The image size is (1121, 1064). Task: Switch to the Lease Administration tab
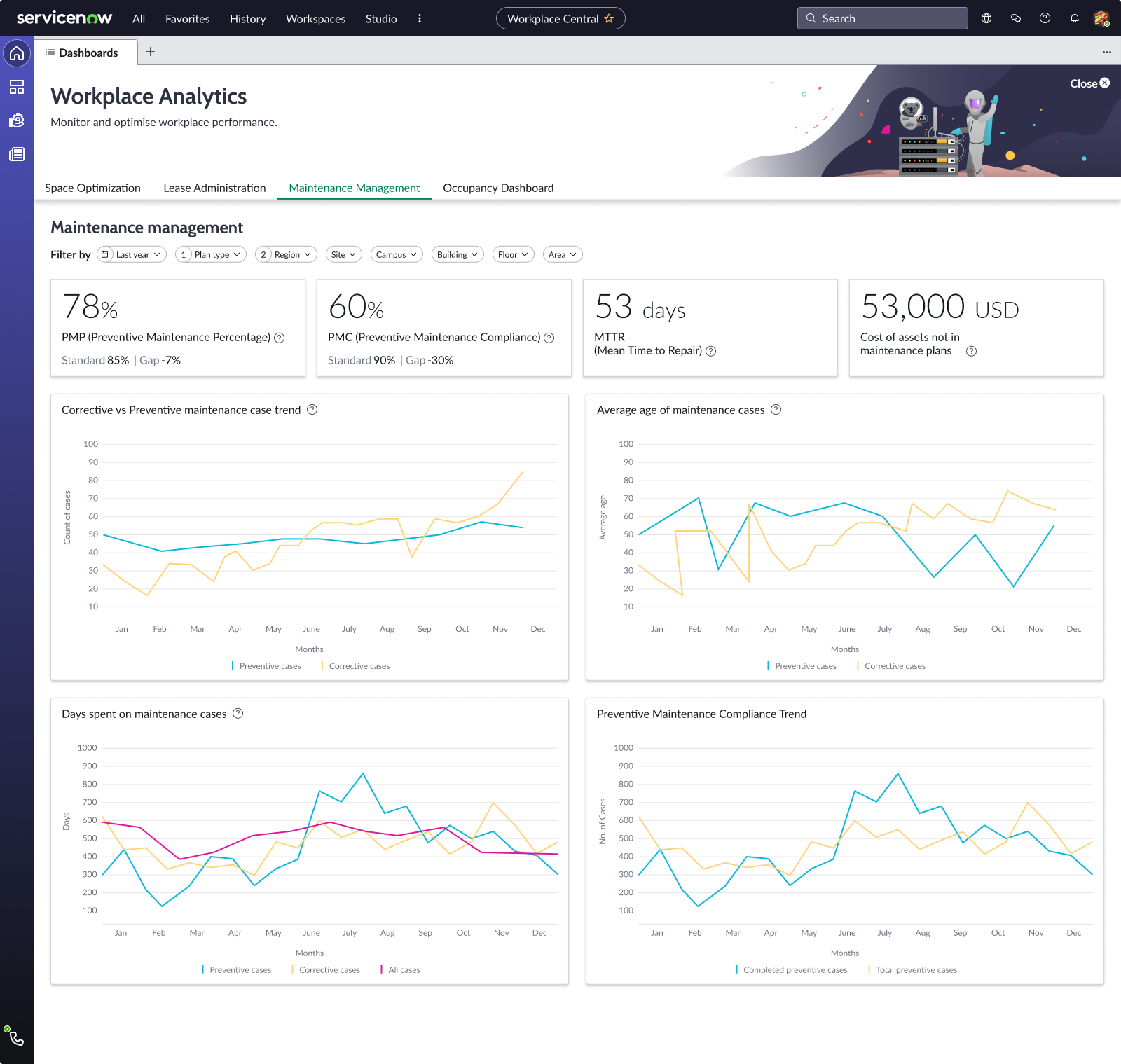214,188
